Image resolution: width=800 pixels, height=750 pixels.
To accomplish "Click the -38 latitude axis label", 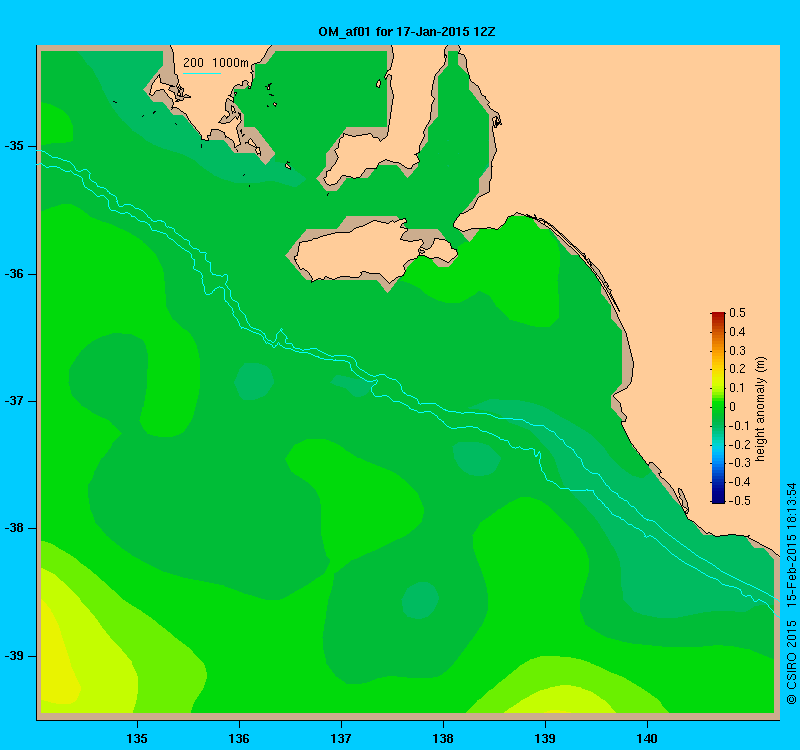I will (x=14, y=528).
